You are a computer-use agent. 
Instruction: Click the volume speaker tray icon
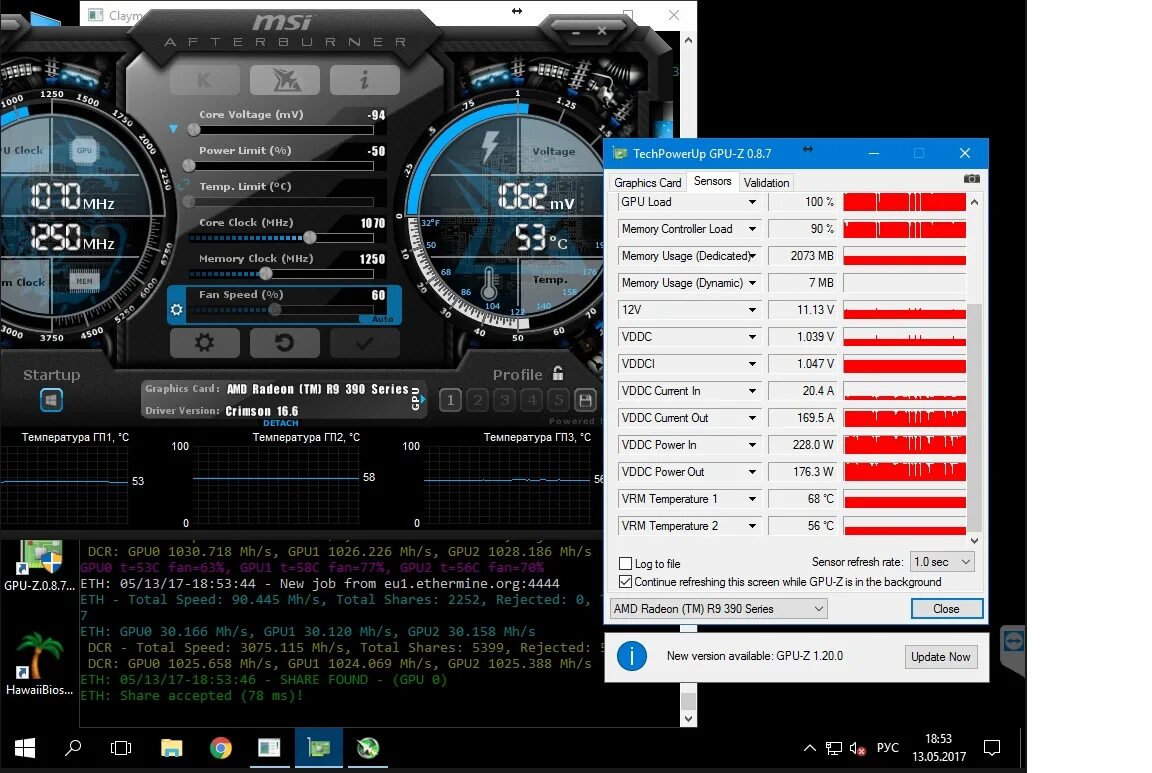[x=857, y=748]
